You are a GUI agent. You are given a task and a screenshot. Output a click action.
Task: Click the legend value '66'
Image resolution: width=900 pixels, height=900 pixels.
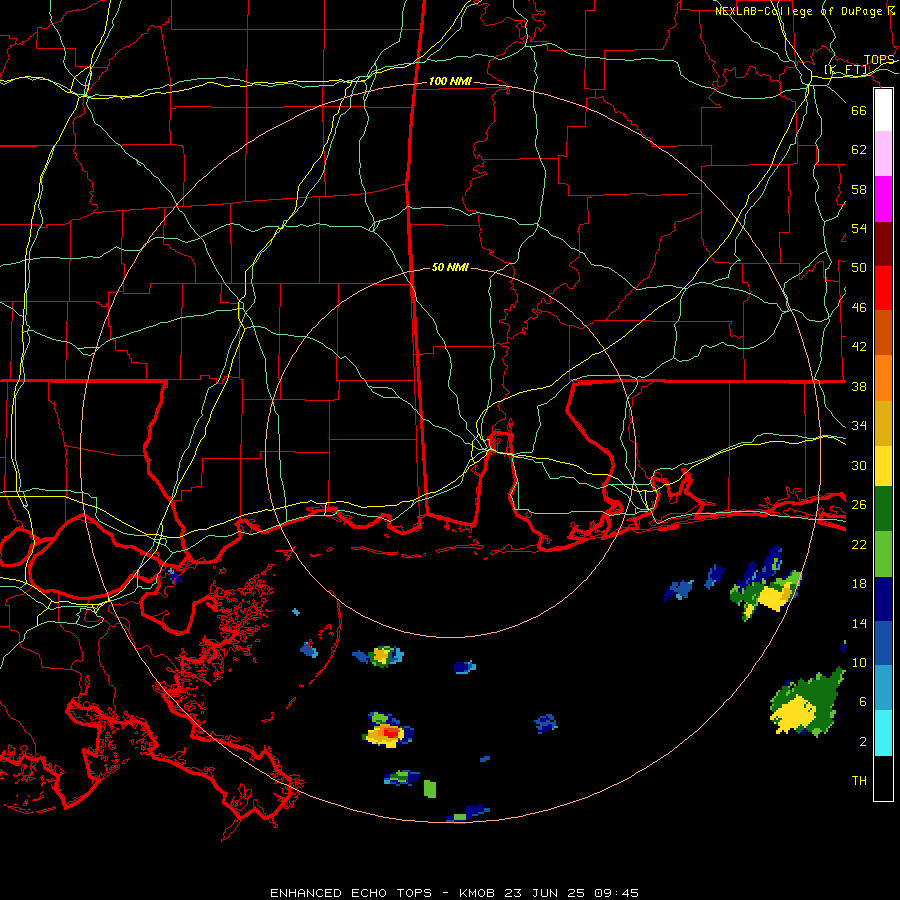point(859,110)
